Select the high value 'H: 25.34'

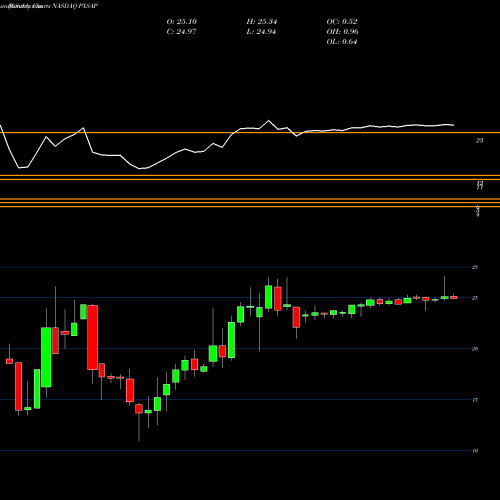point(262,22)
